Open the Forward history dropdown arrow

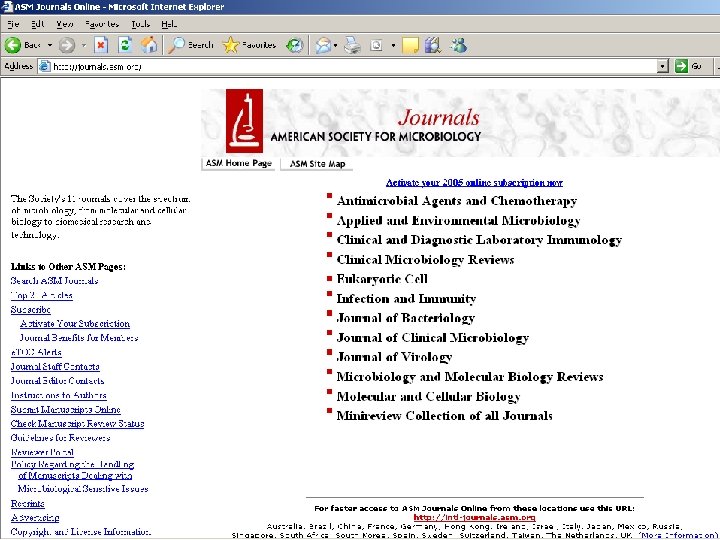(84, 45)
